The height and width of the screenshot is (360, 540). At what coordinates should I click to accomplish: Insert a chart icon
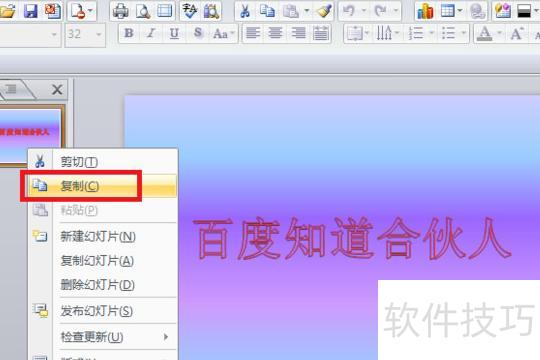pos(425,11)
